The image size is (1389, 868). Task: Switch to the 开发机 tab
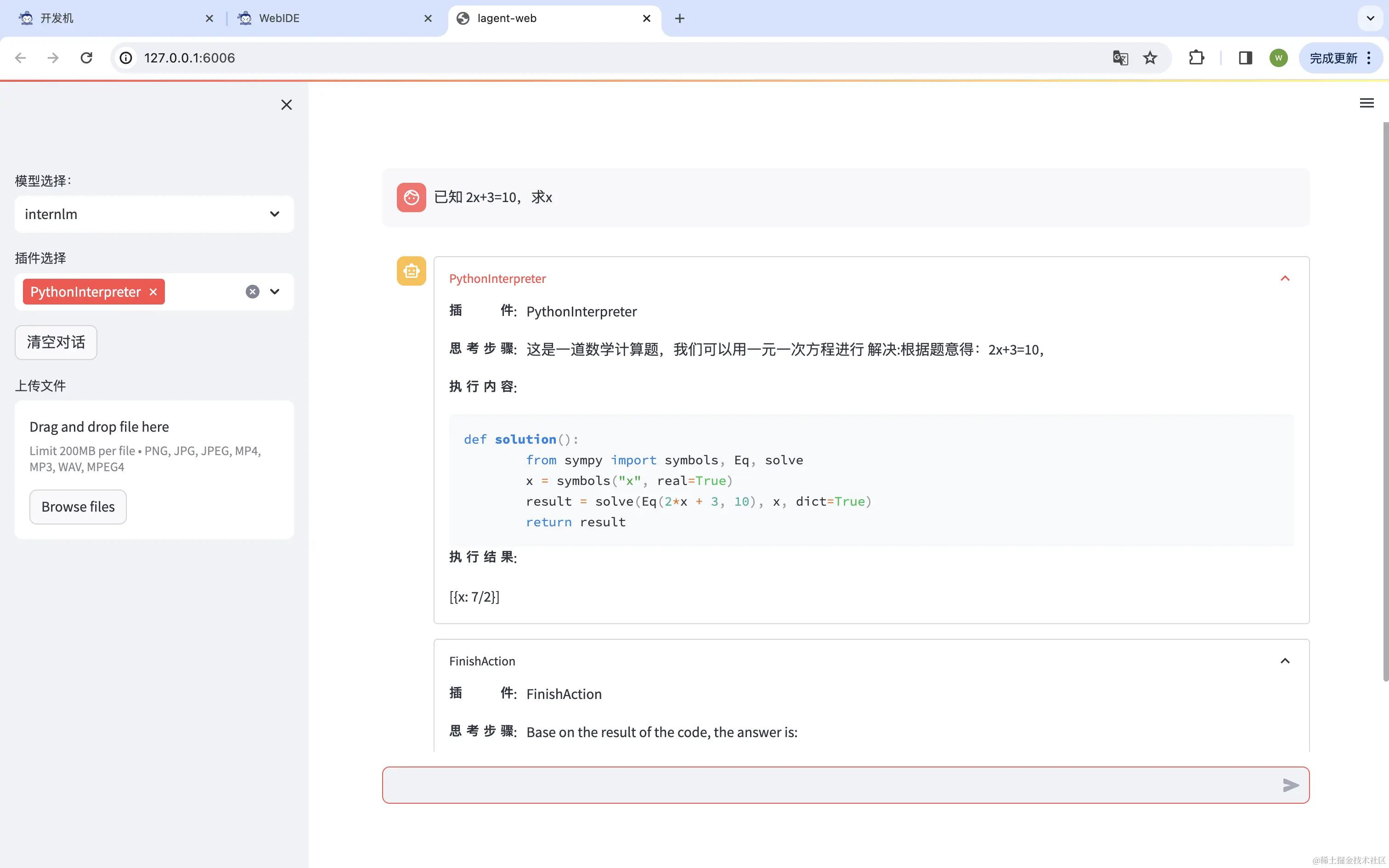pyautogui.click(x=57, y=18)
